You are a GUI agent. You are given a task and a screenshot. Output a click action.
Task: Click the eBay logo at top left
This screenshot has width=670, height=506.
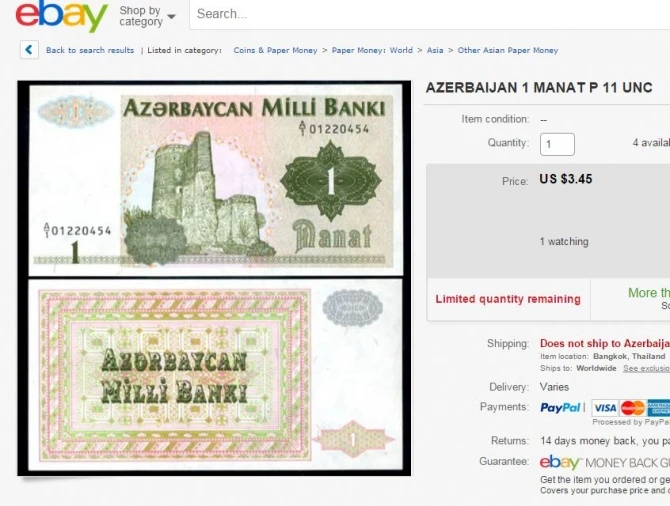point(61,15)
